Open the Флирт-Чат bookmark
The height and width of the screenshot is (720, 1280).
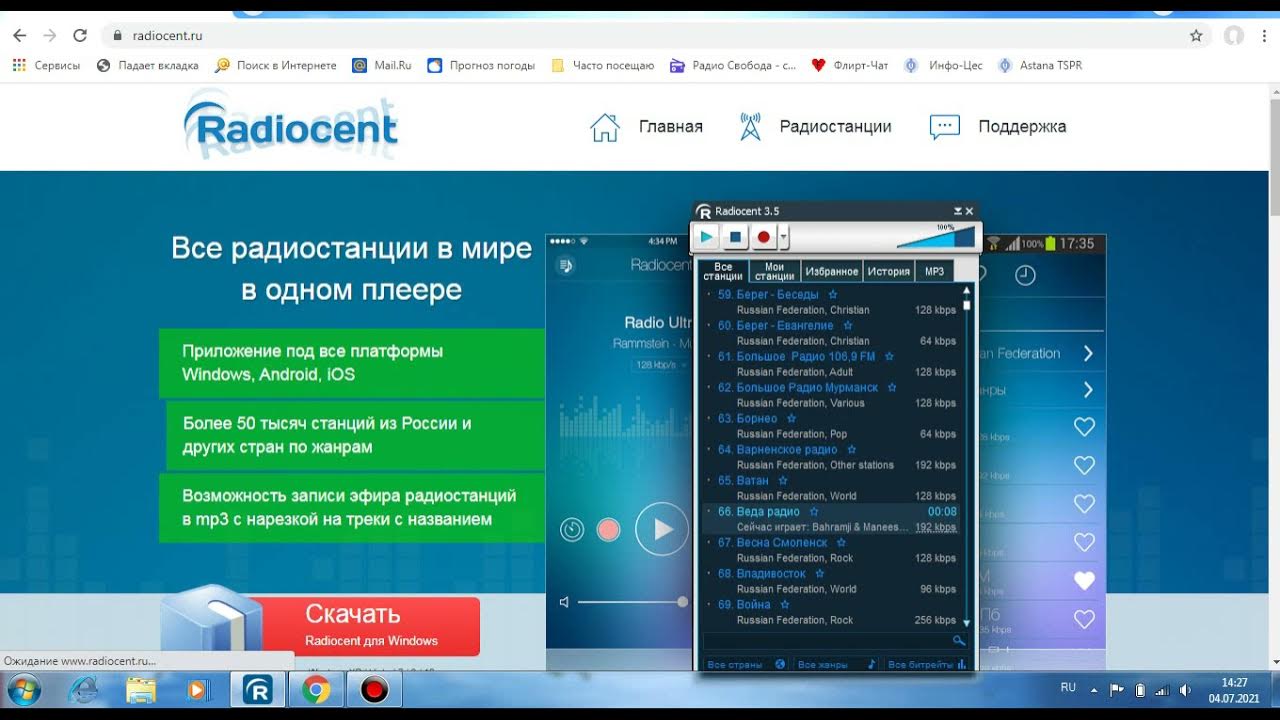849,65
